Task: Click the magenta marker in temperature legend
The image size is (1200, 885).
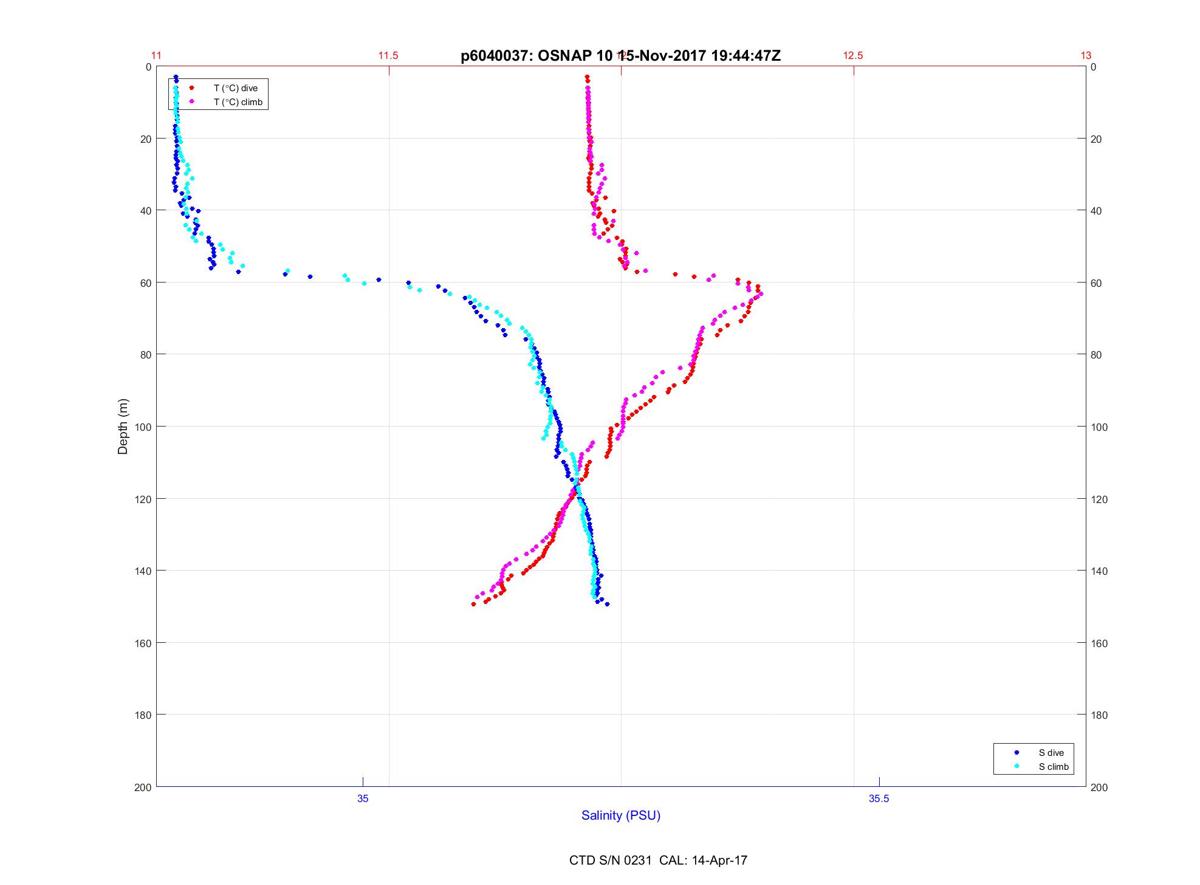Action: coord(191,102)
